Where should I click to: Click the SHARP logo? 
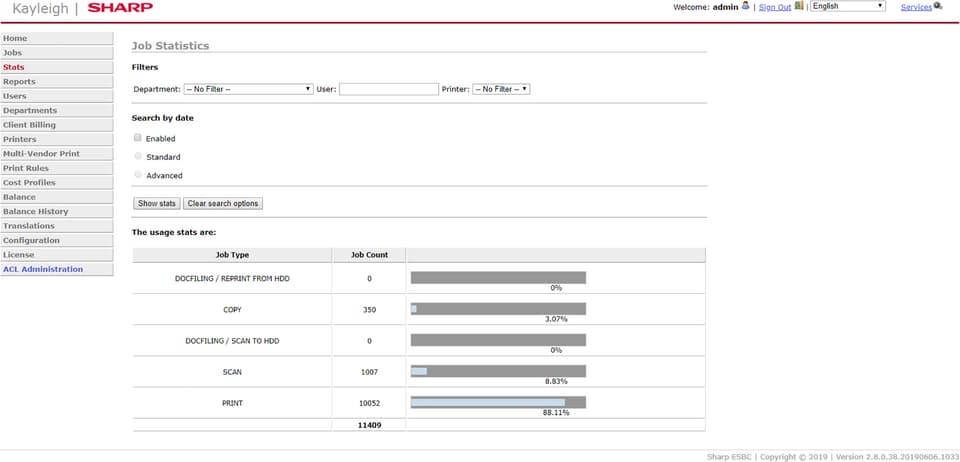(x=120, y=8)
